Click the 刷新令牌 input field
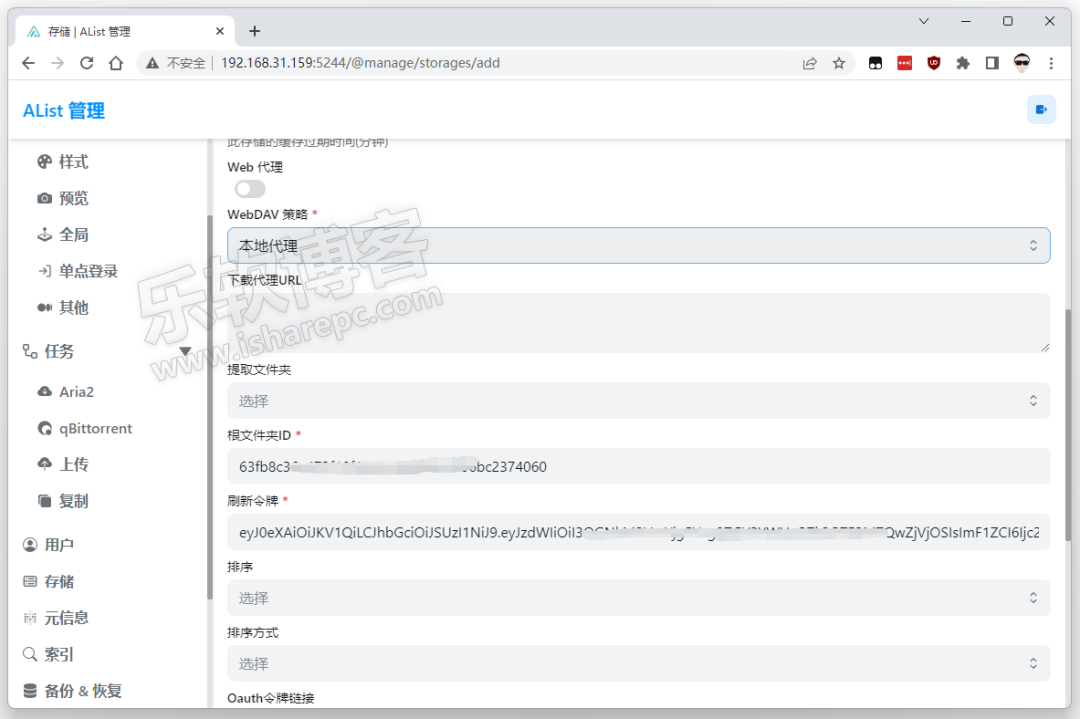This screenshot has width=1080, height=719. (638, 532)
